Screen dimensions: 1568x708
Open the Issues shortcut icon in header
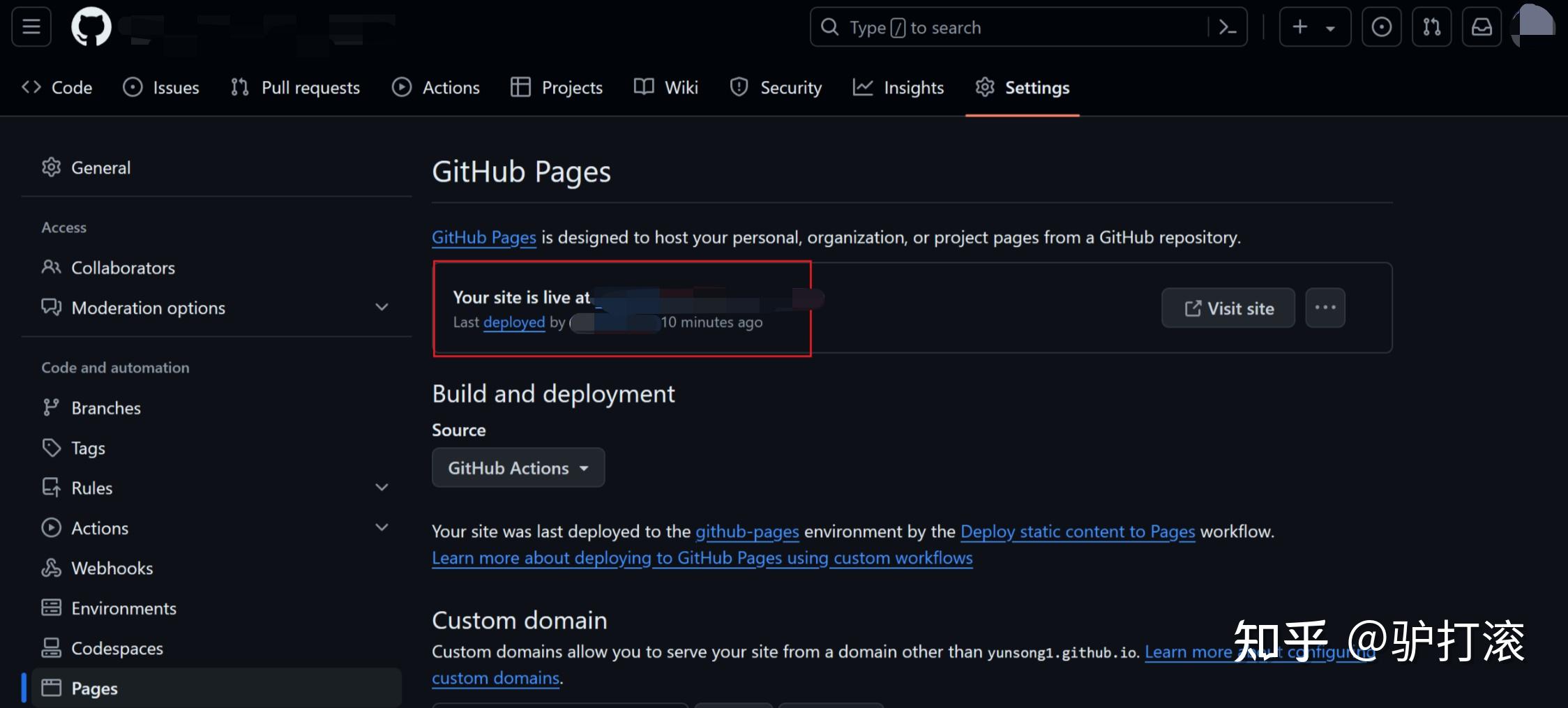pos(1381,27)
